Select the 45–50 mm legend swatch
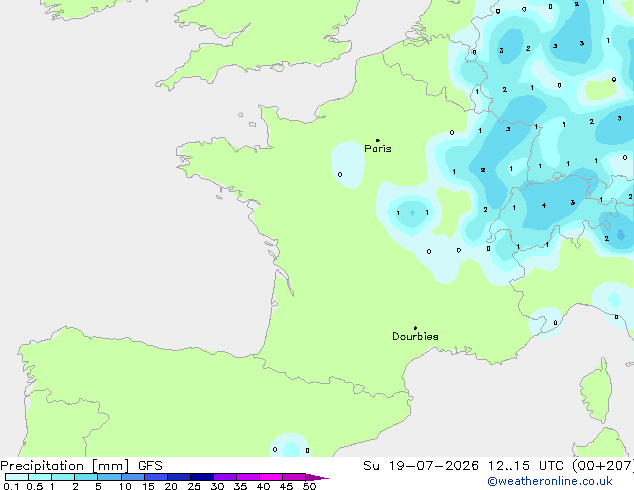This screenshot has width=634, height=490. click(294, 477)
